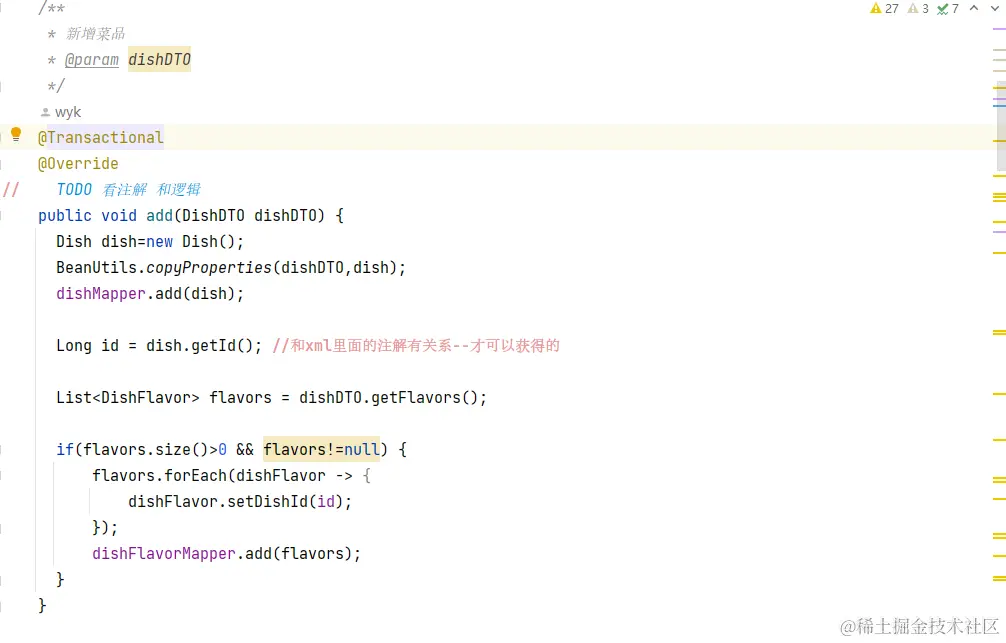Click the flavors.size()>0 condition
Screen dimensions: 1006x643
pyautogui.click(x=155, y=449)
